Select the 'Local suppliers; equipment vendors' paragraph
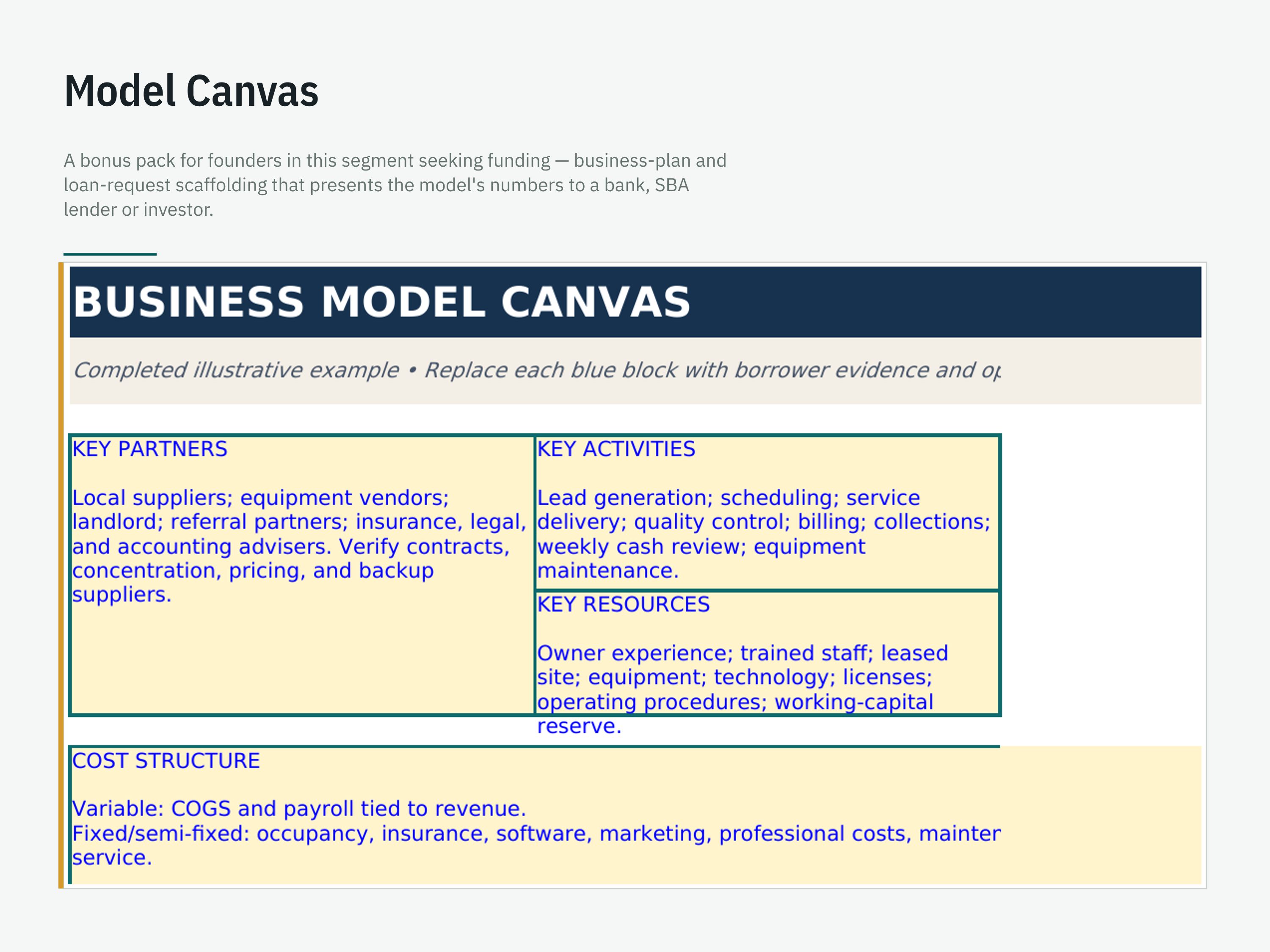Screen dimensions: 1270x952 pos(299,546)
